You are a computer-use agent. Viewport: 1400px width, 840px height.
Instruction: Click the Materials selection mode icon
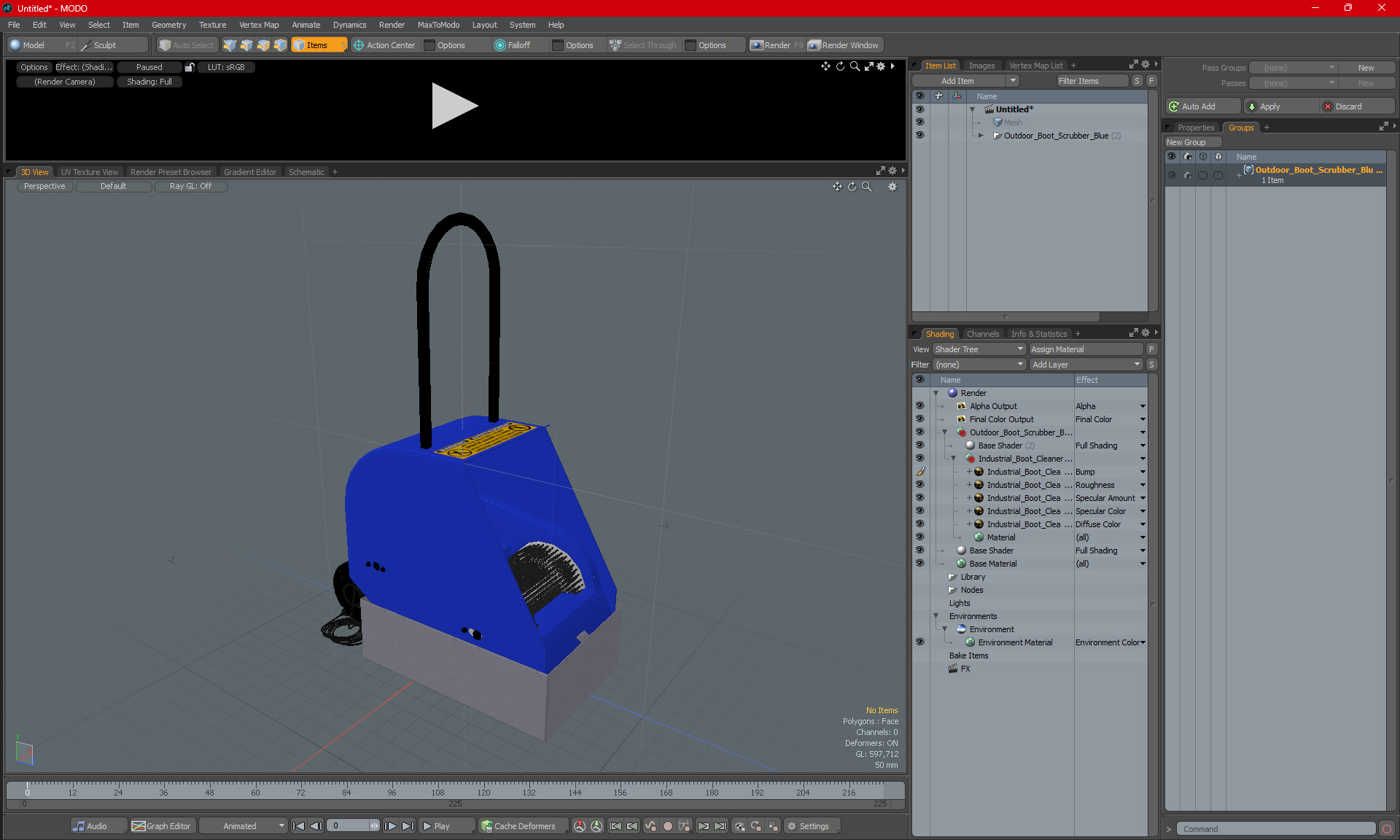pos(280,45)
